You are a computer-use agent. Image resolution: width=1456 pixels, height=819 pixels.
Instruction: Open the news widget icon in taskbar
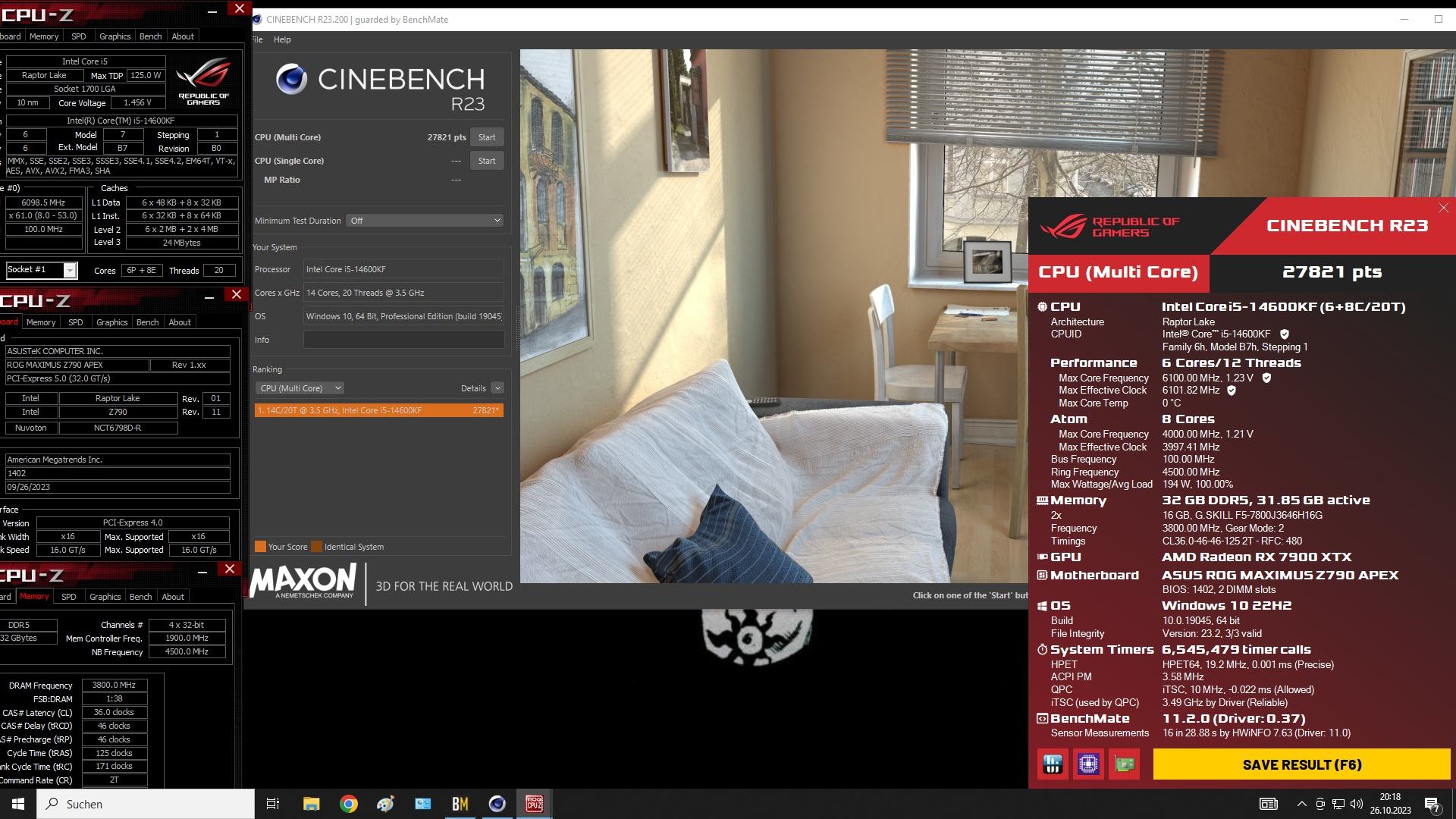pyautogui.click(x=1268, y=804)
